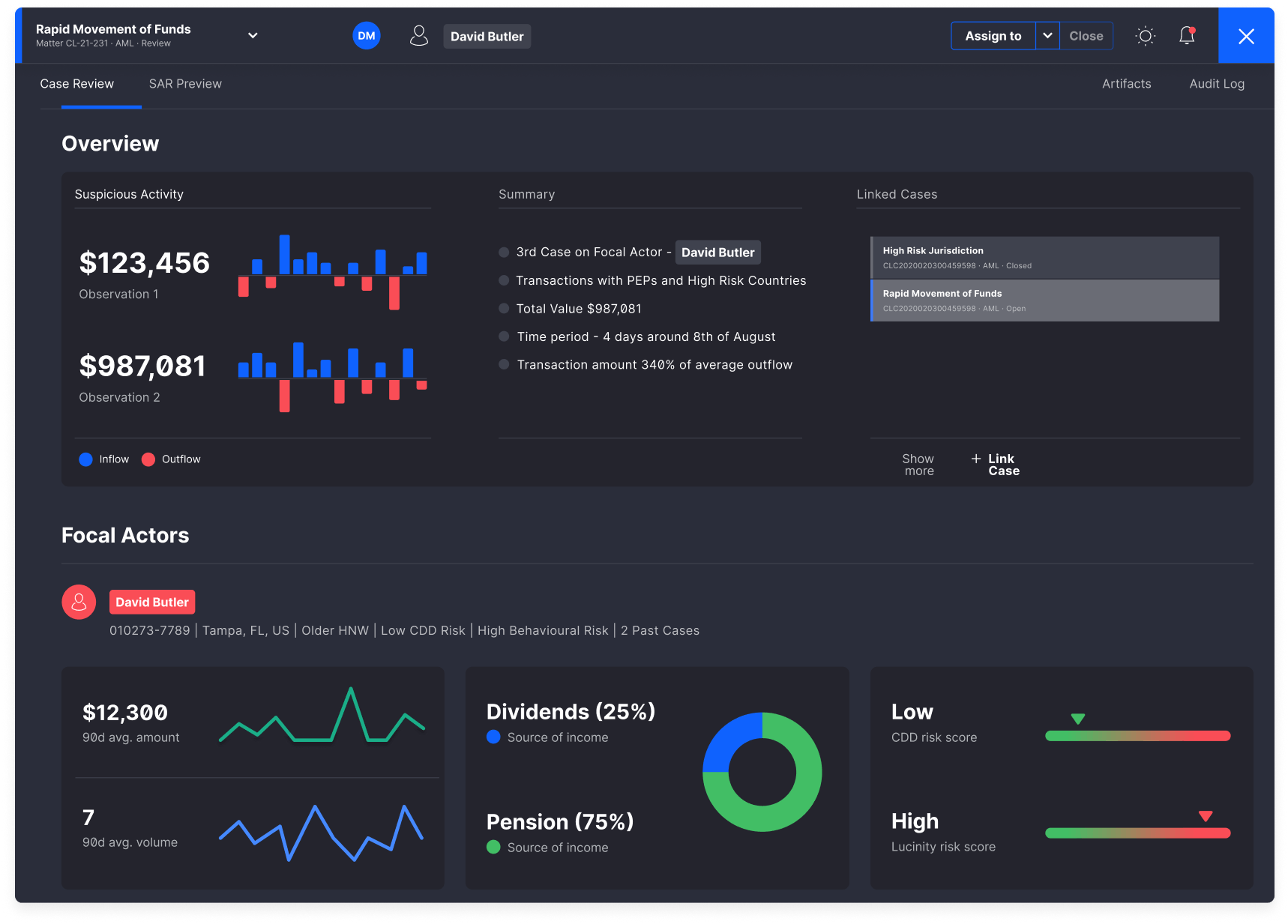Expand linked cases with Show more

918,465
